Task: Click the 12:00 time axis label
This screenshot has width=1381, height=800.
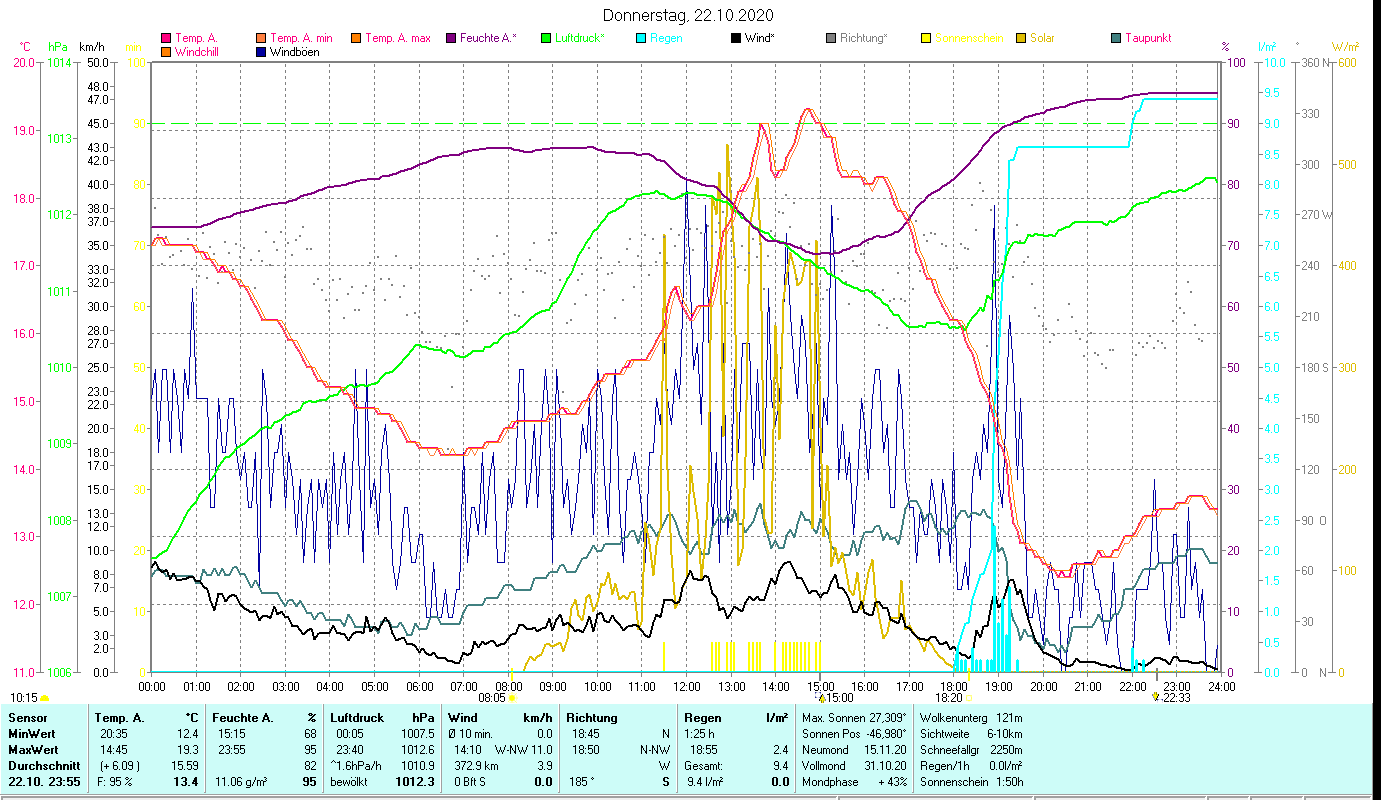Action: coord(687,686)
